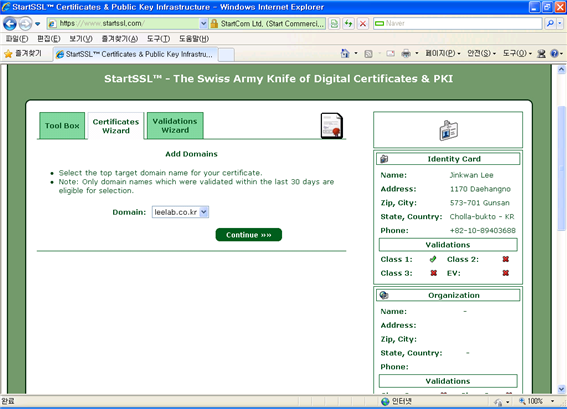Open the 파일(F) menu
Screen dimensions: 567x409
[x=17, y=39]
